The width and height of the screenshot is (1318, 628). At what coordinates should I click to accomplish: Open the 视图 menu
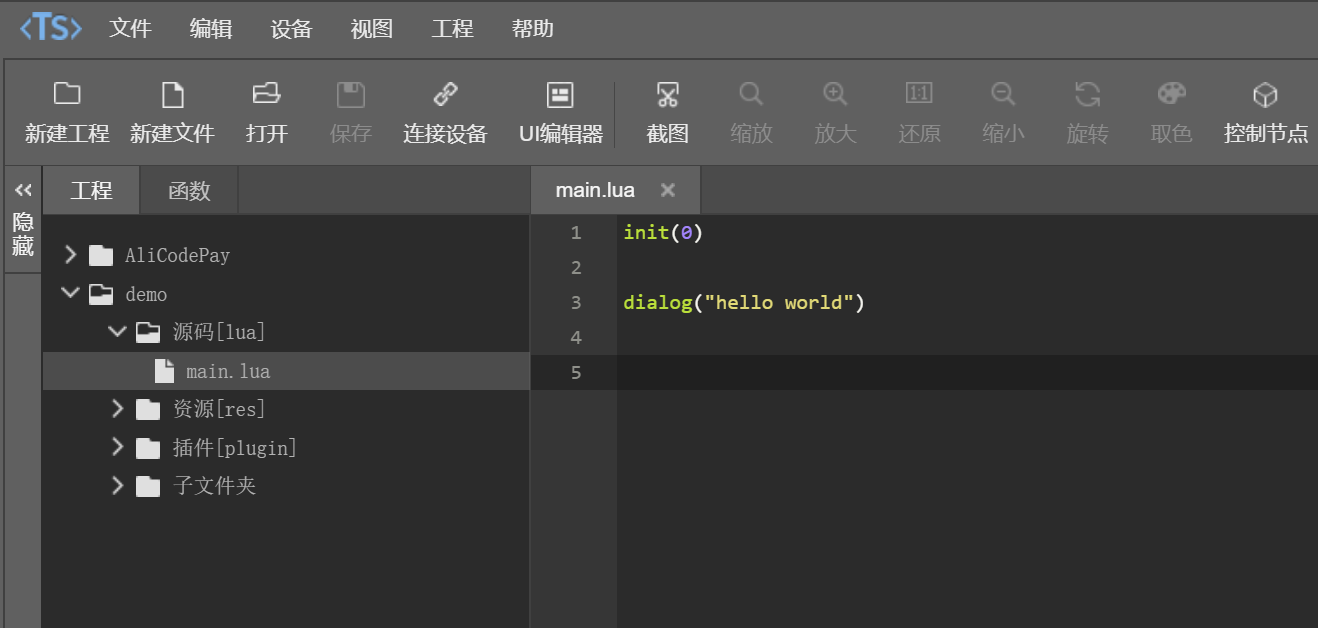coord(371,29)
